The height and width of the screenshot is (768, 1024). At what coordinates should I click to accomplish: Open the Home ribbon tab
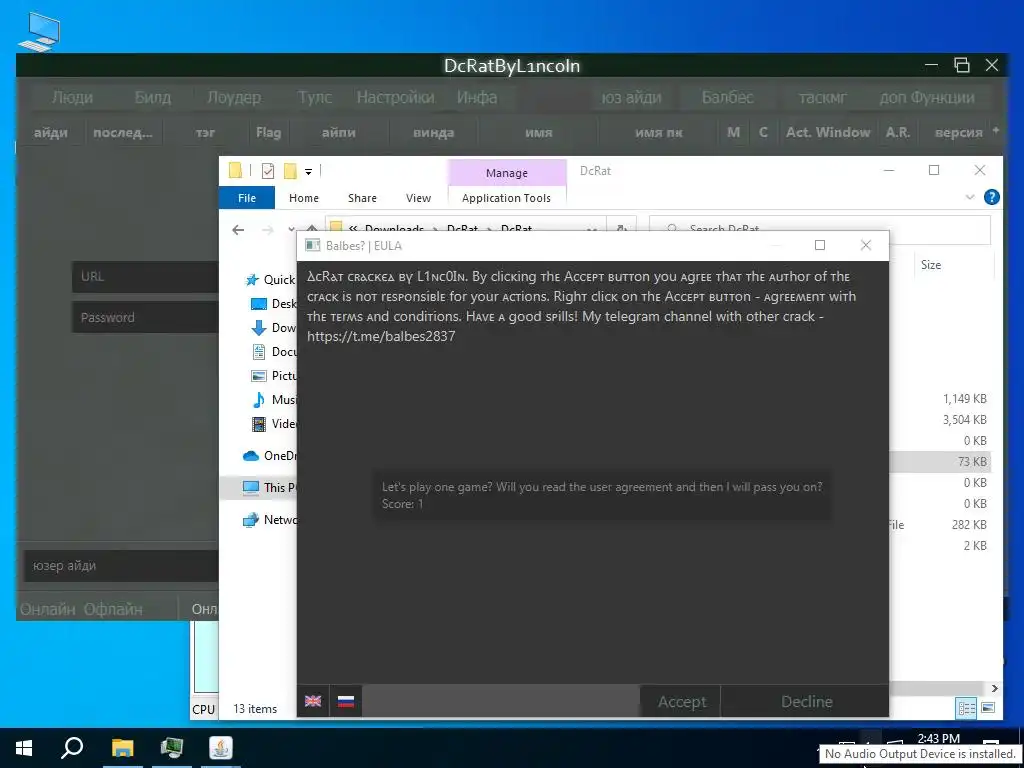tap(304, 198)
